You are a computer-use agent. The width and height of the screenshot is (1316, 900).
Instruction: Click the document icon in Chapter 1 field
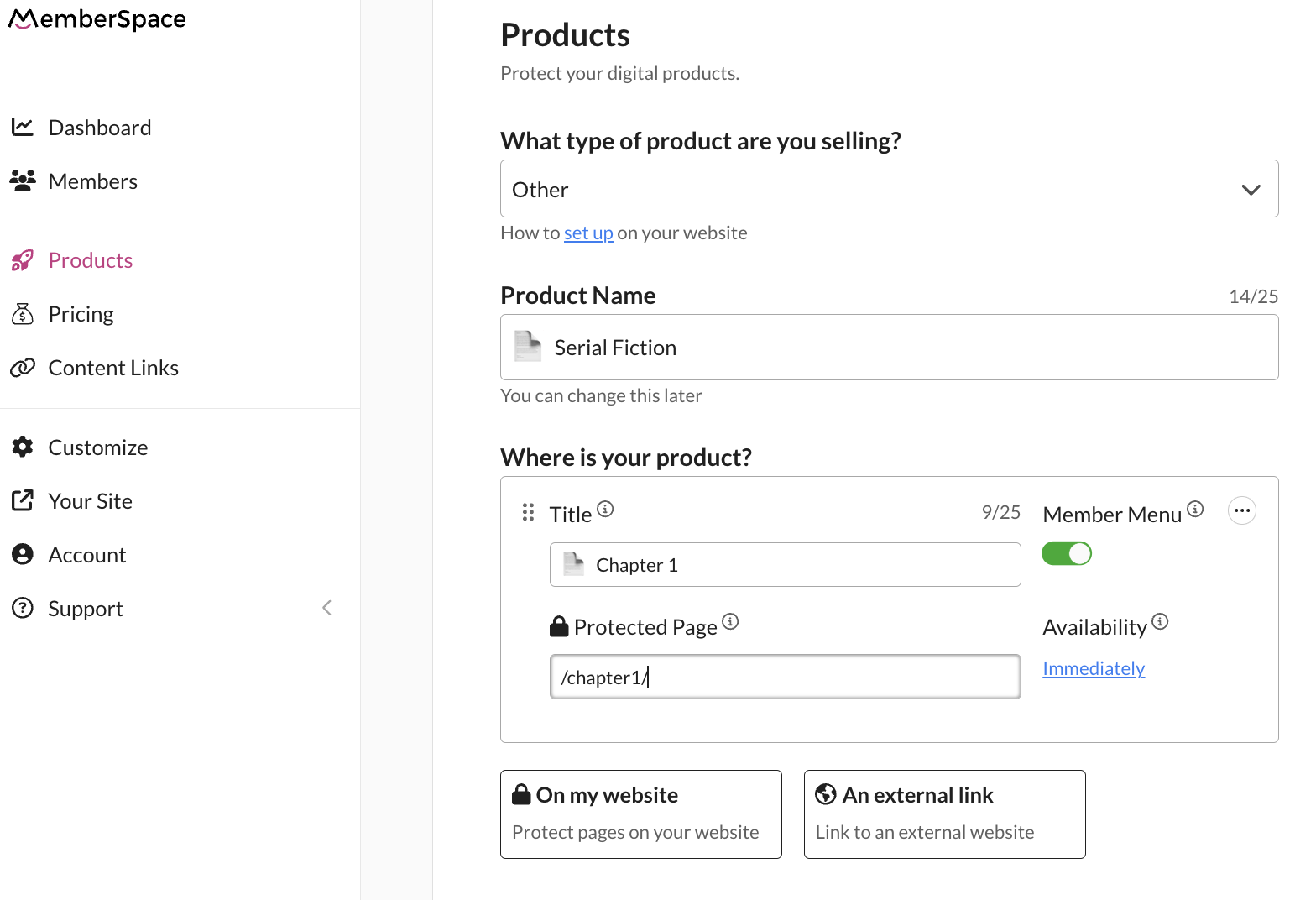[x=574, y=564]
